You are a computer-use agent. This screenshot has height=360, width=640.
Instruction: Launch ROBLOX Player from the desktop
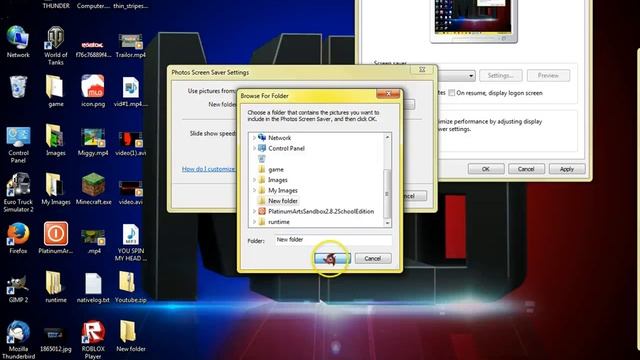[x=93, y=340]
